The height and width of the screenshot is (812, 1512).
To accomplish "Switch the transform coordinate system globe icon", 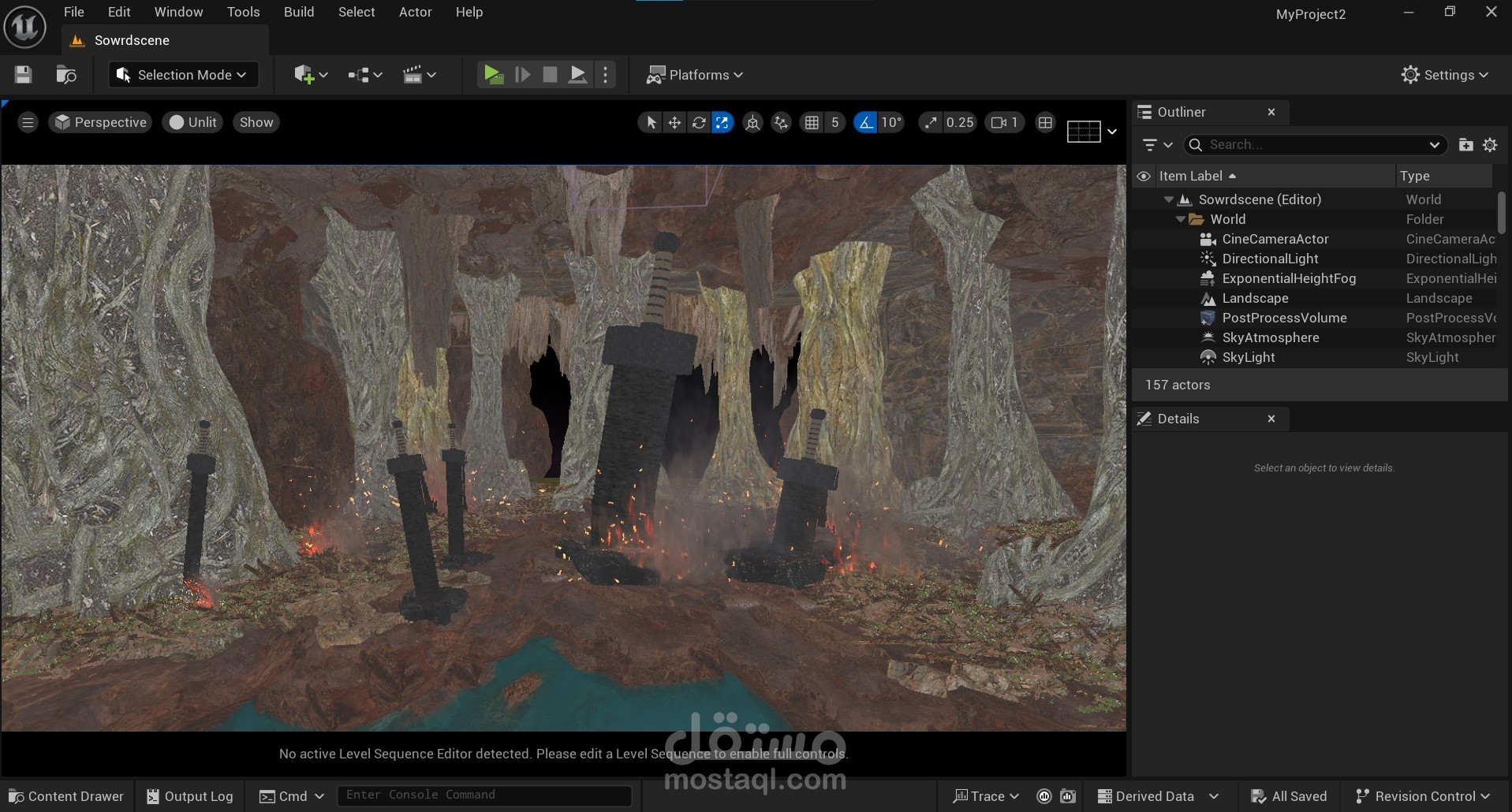I will (x=752, y=122).
